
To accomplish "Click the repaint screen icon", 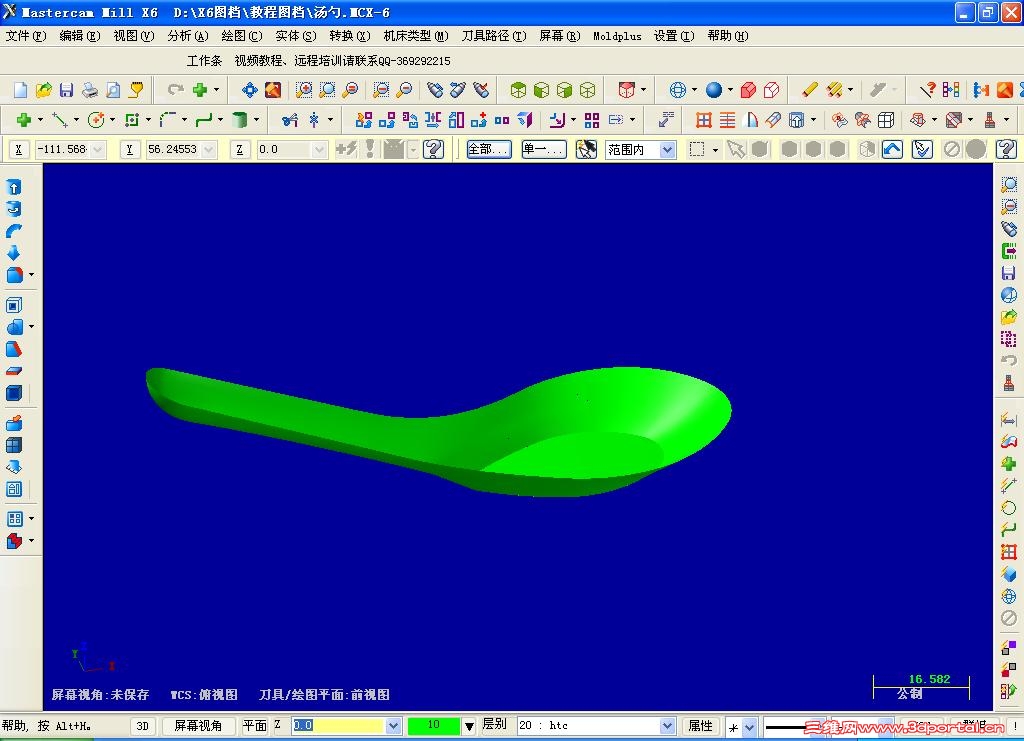I will tap(273, 90).
